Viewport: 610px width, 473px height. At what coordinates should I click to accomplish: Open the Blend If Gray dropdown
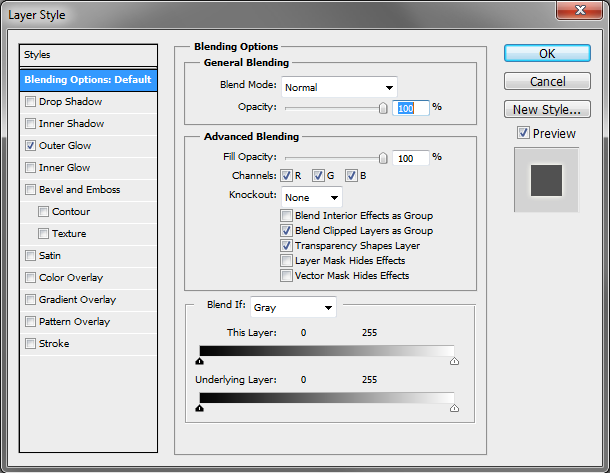pyautogui.click(x=293, y=307)
